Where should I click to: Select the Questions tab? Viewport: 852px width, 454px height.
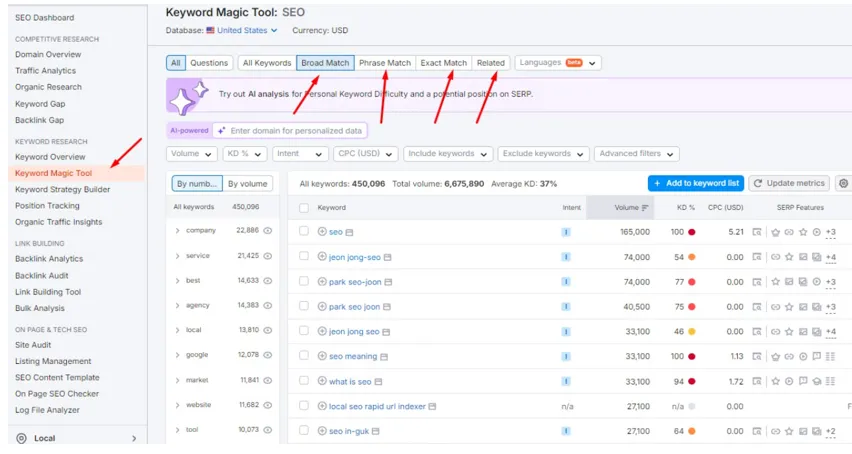point(209,63)
